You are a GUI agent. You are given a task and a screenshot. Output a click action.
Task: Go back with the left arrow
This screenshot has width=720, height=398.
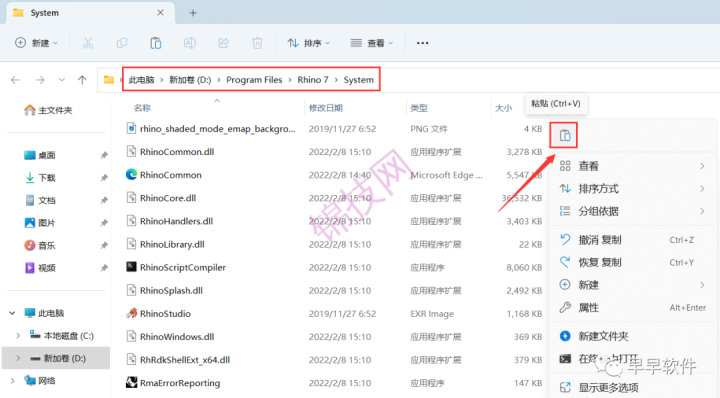pos(15,80)
